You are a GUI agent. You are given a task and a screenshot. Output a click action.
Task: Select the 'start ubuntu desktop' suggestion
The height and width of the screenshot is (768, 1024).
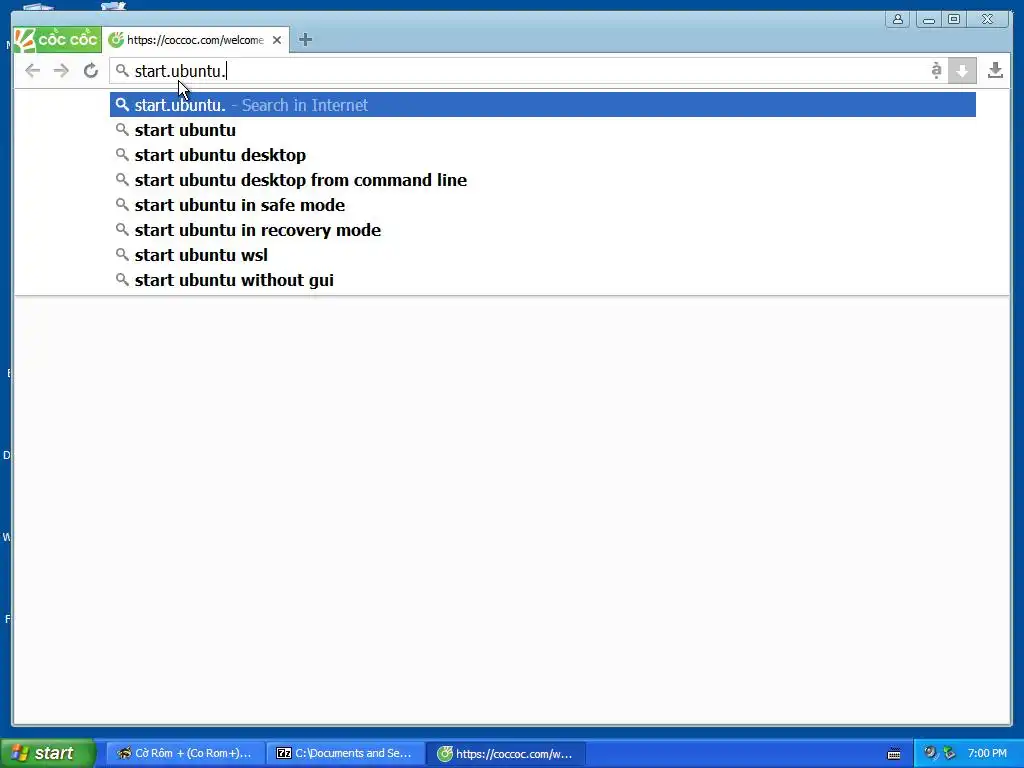[x=543, y=155]
